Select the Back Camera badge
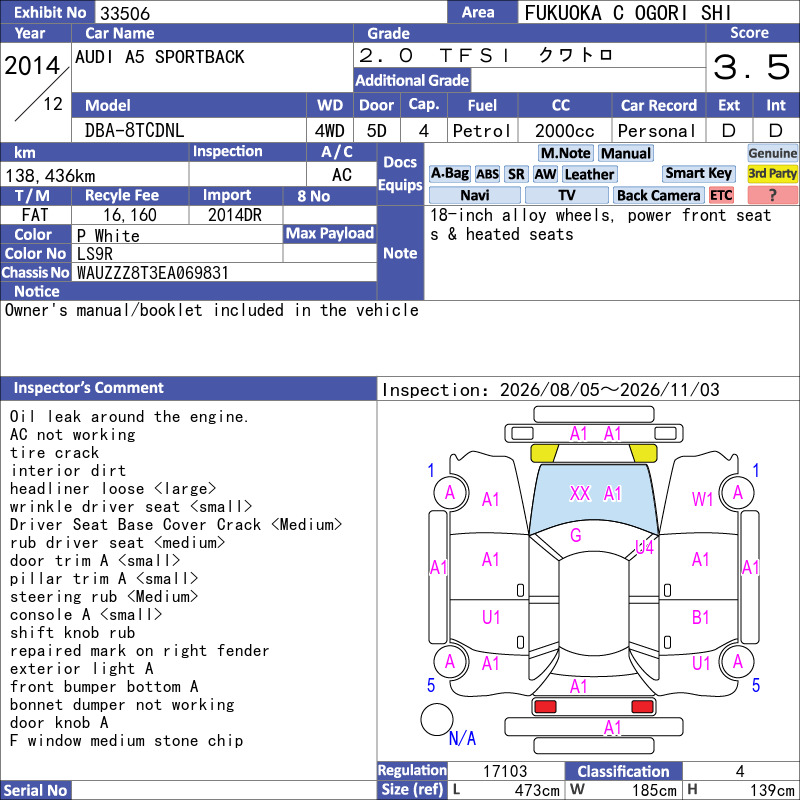The height and width of the screenshot is (800, 800). coord(659,195)
